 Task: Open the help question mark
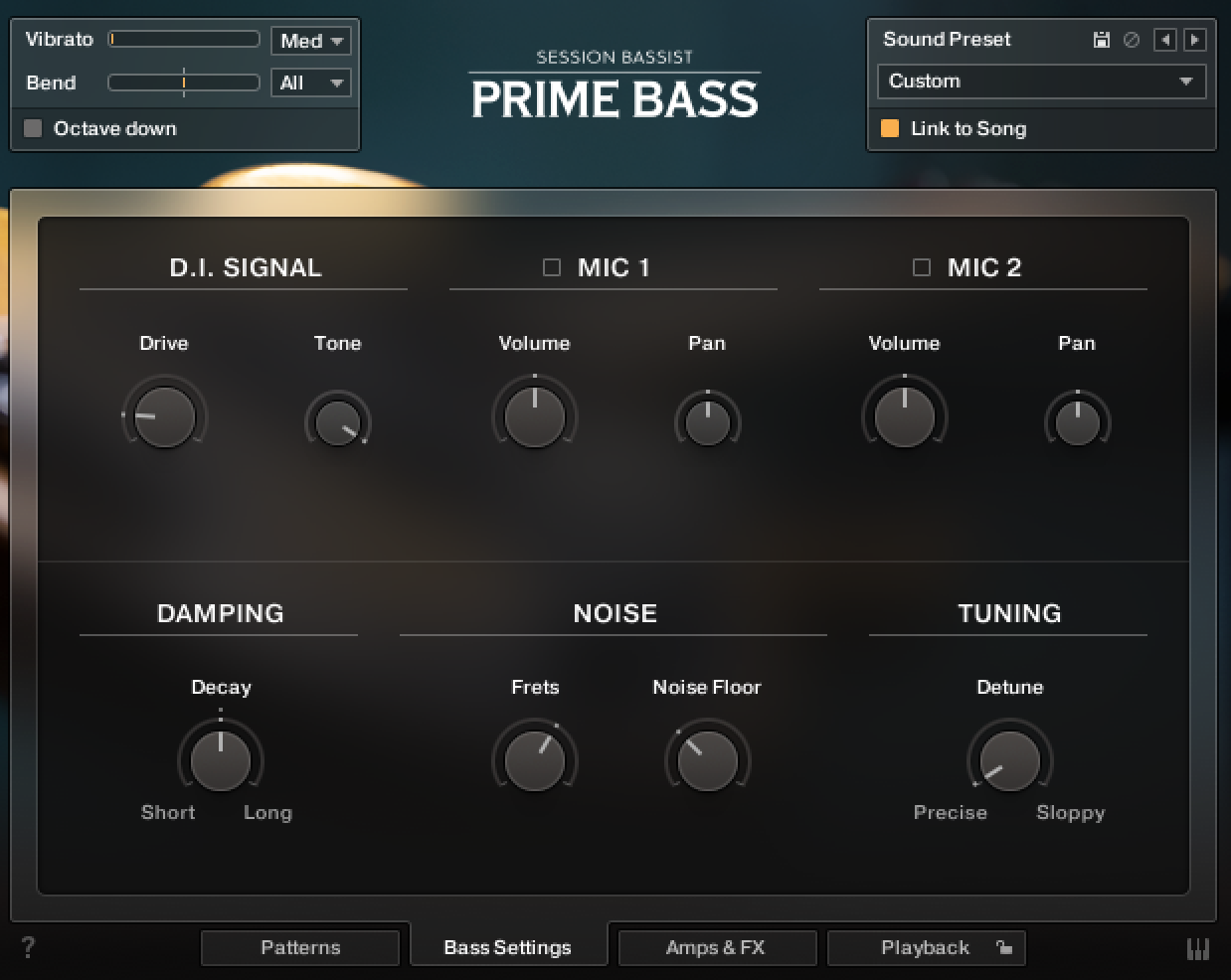click(28, 947)
